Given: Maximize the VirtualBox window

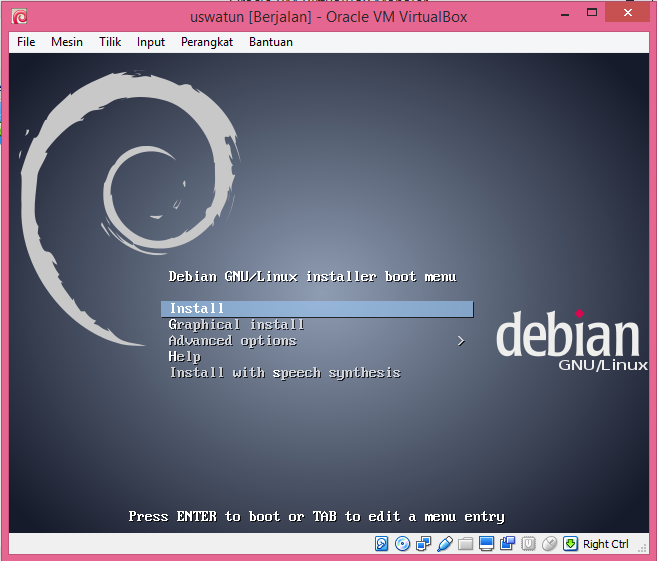Looking at the screenshot, I should coord(592,13).
